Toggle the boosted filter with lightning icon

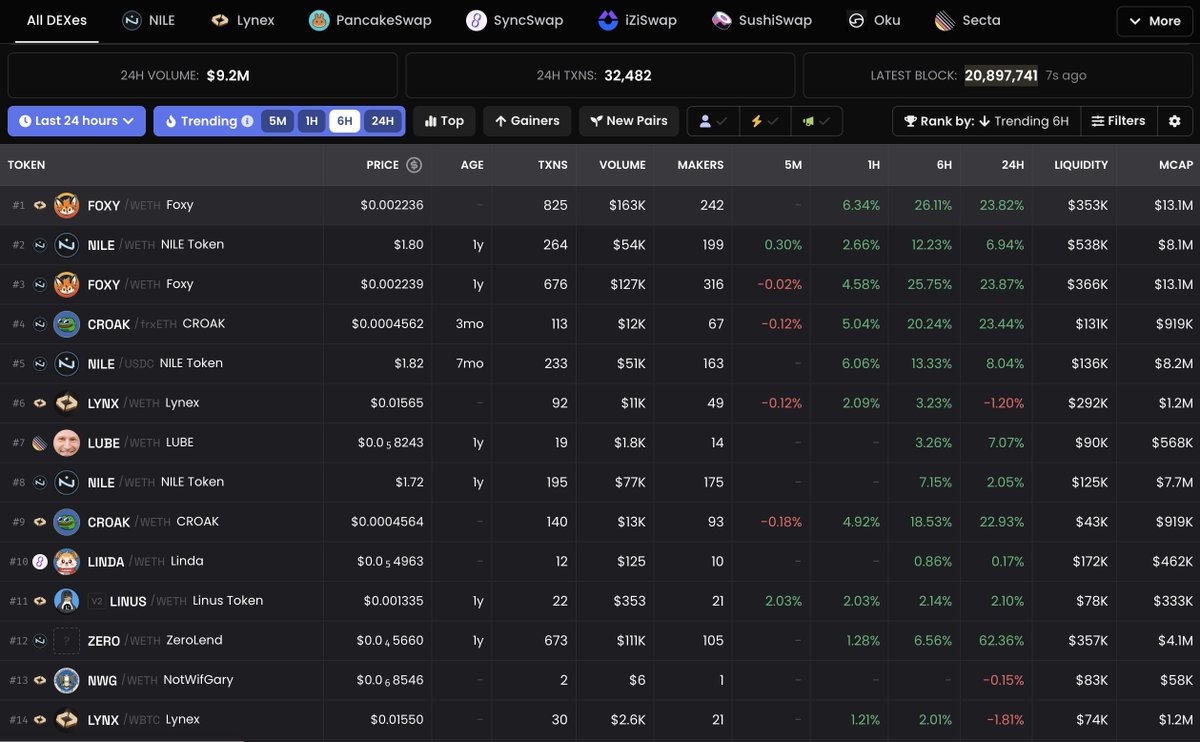(764, 121)
